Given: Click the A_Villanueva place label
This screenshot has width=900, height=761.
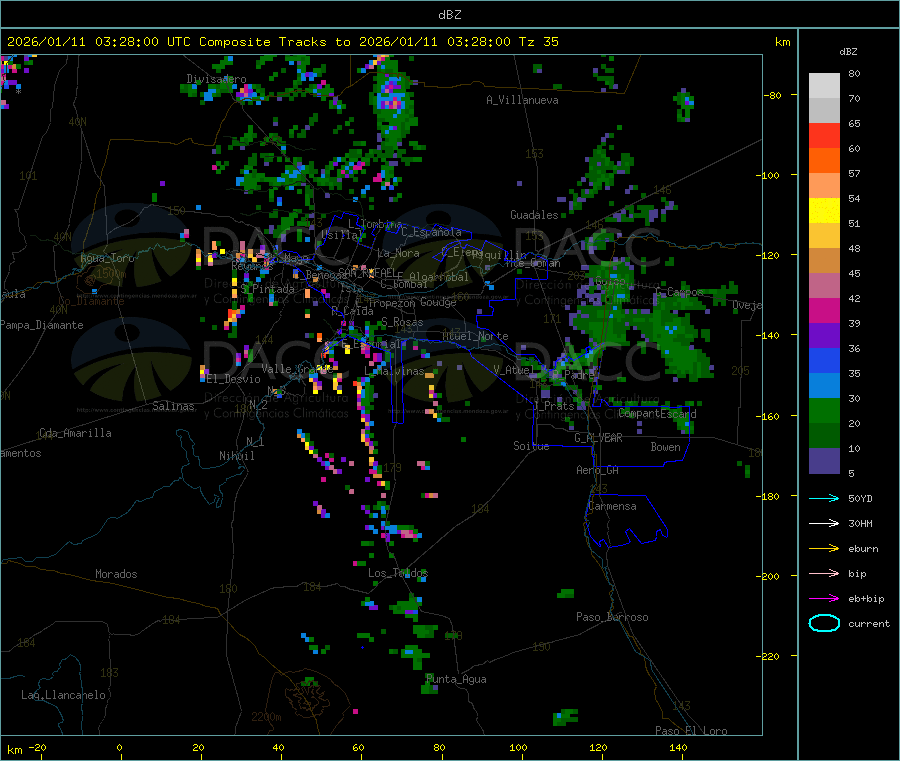Looking at the screenshot, I should pos(522,100).
